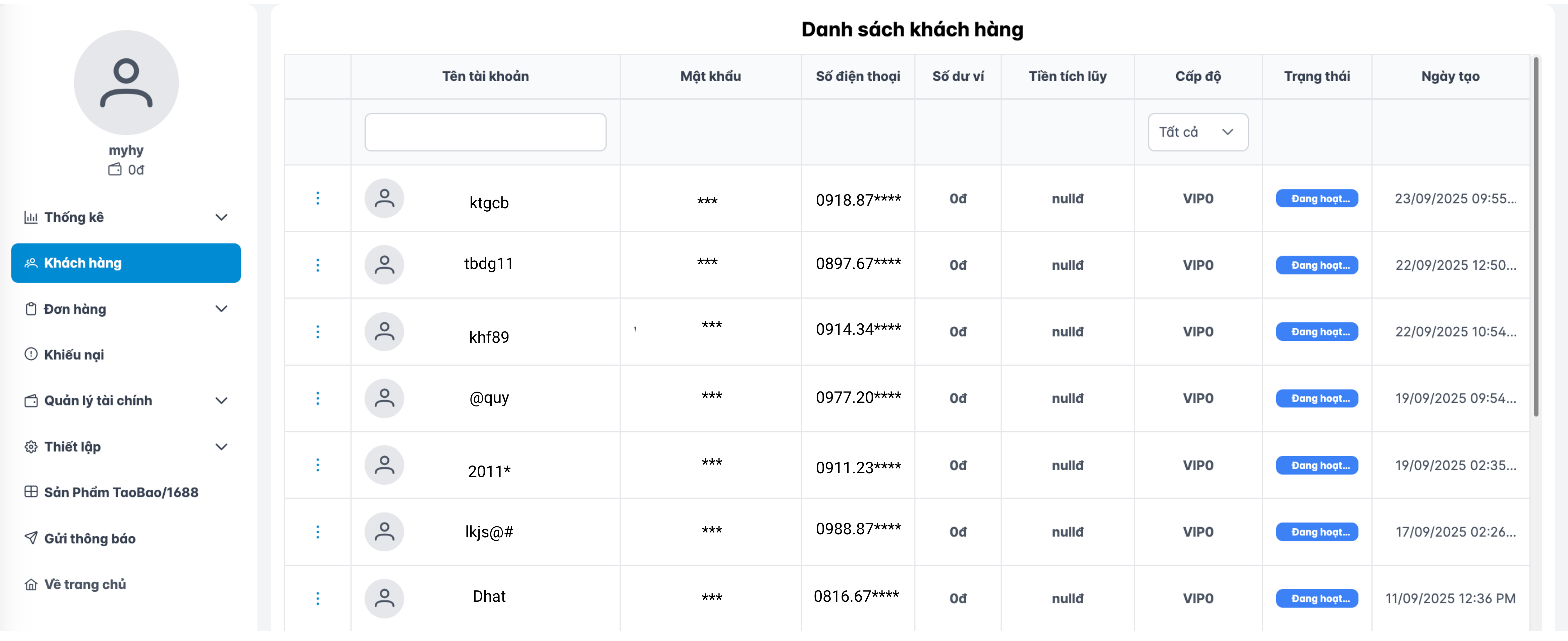The height and width of the screenshot is (641, 1568).
Task: Click the wallet icon under myhy
Action: pos(114,170)
